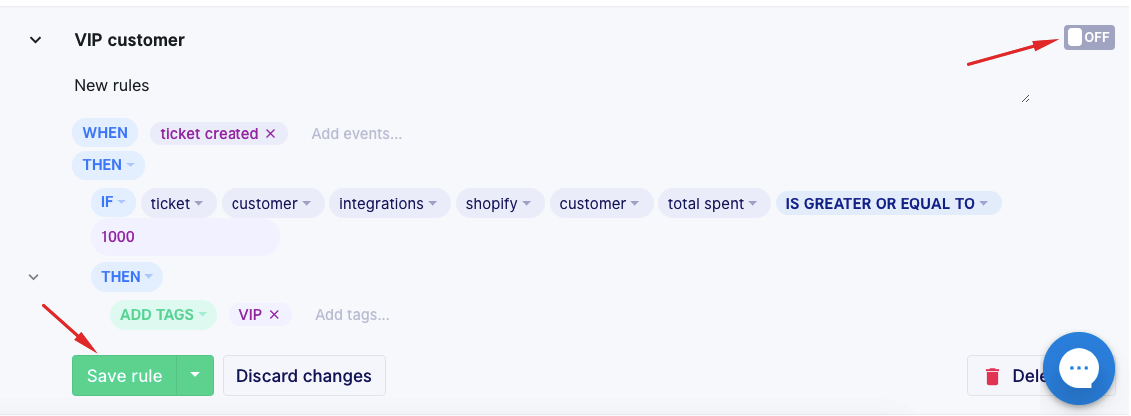The width and height of the screenshot is (1131, 416).
Task: Collapse the VIP customer rule
Action: (36, 40)
